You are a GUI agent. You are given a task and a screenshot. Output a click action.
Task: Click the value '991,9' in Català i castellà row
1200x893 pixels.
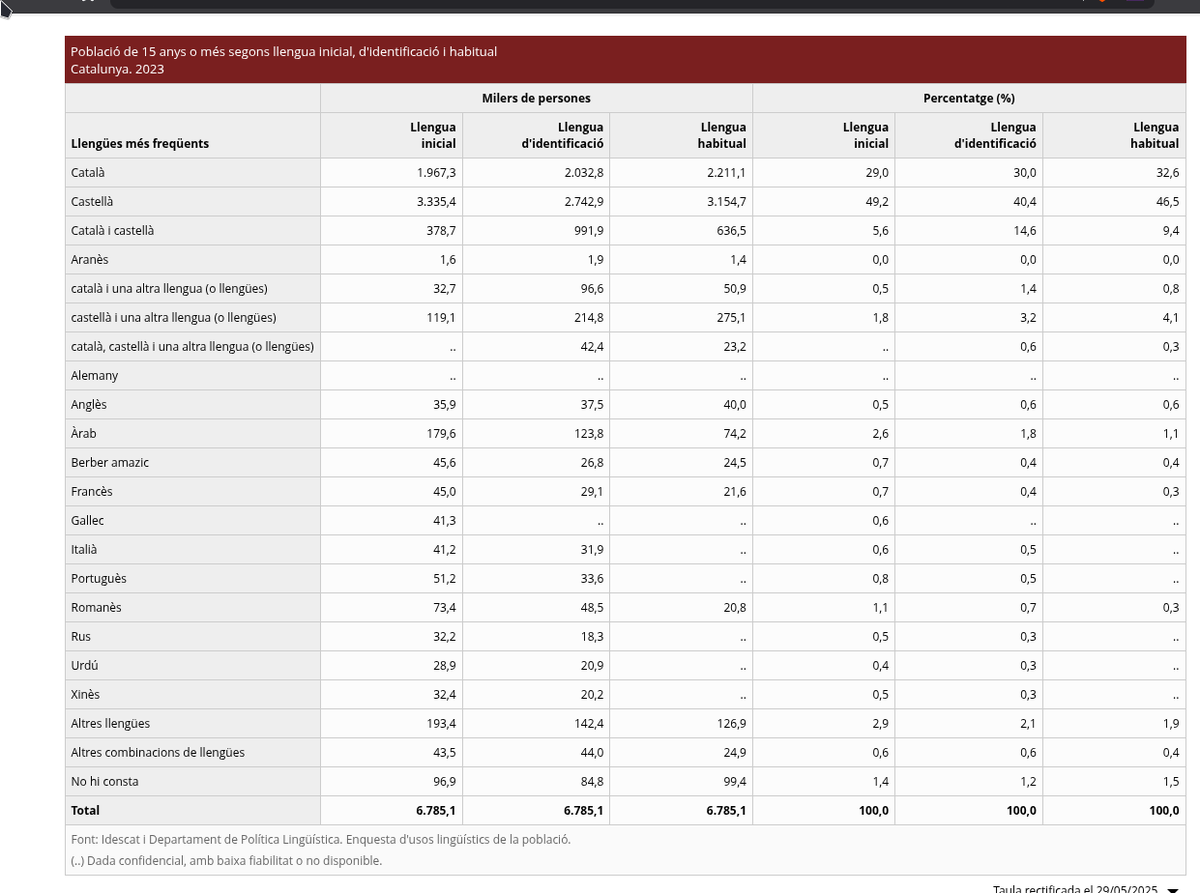[x=588, y=231]
